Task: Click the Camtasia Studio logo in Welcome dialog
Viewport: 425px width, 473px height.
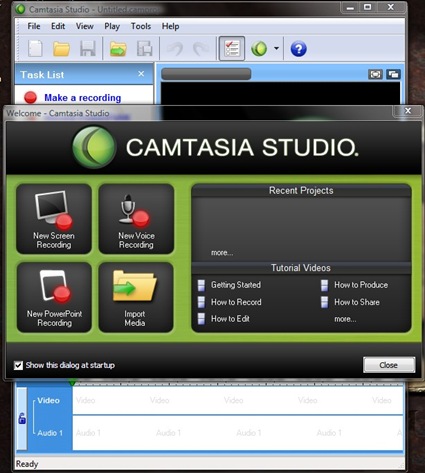Action: tap(94, 147)
